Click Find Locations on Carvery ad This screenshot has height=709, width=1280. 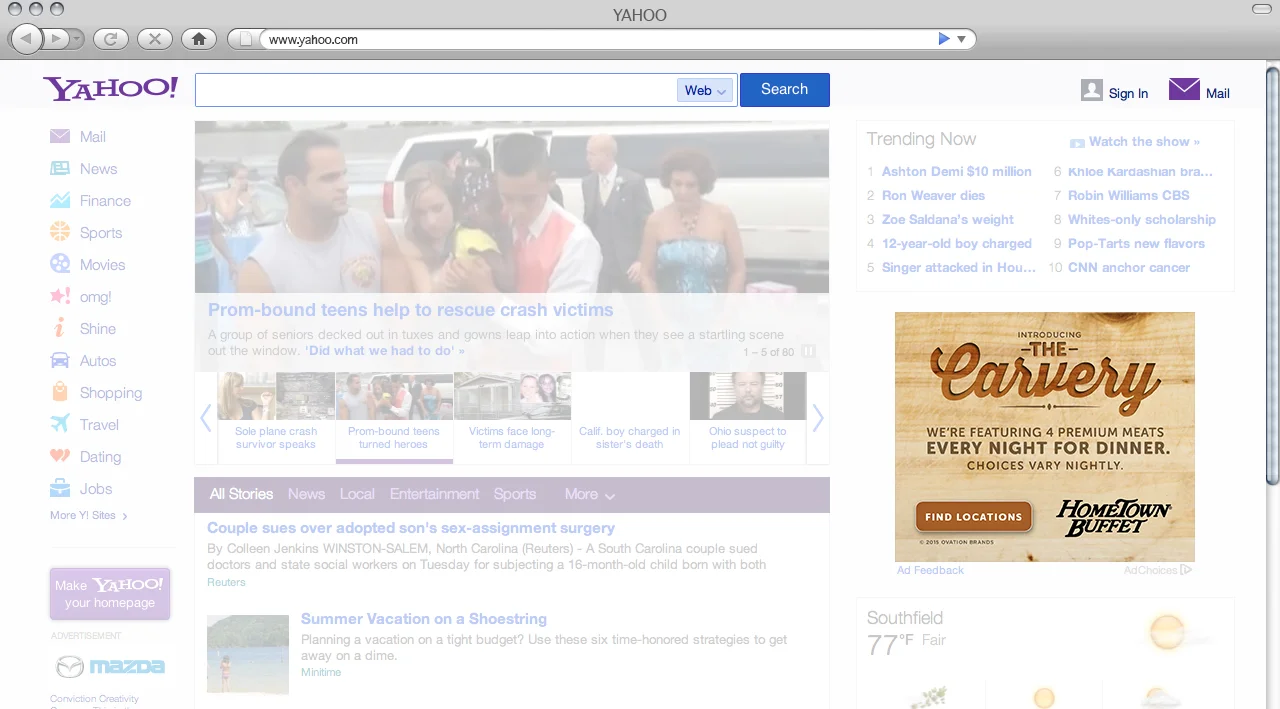coord(973,517)
